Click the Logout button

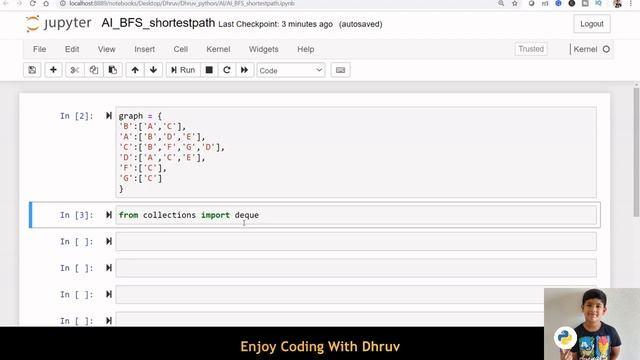(x=592, y=24)
